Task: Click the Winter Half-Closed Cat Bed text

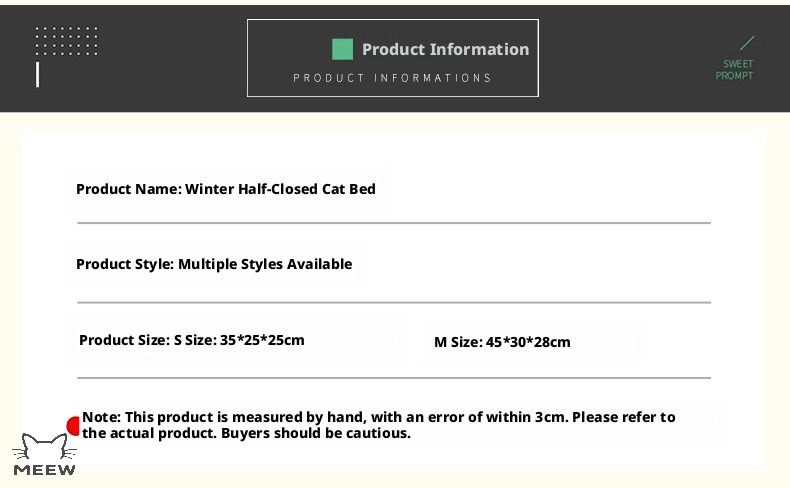Action: point(280,189)
